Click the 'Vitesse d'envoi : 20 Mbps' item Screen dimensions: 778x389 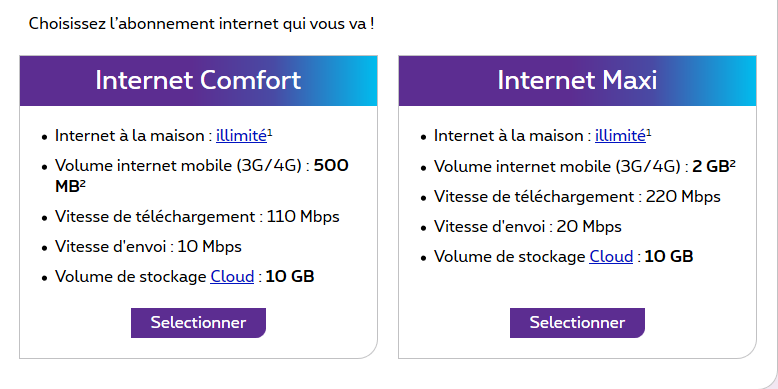[528, 227]
